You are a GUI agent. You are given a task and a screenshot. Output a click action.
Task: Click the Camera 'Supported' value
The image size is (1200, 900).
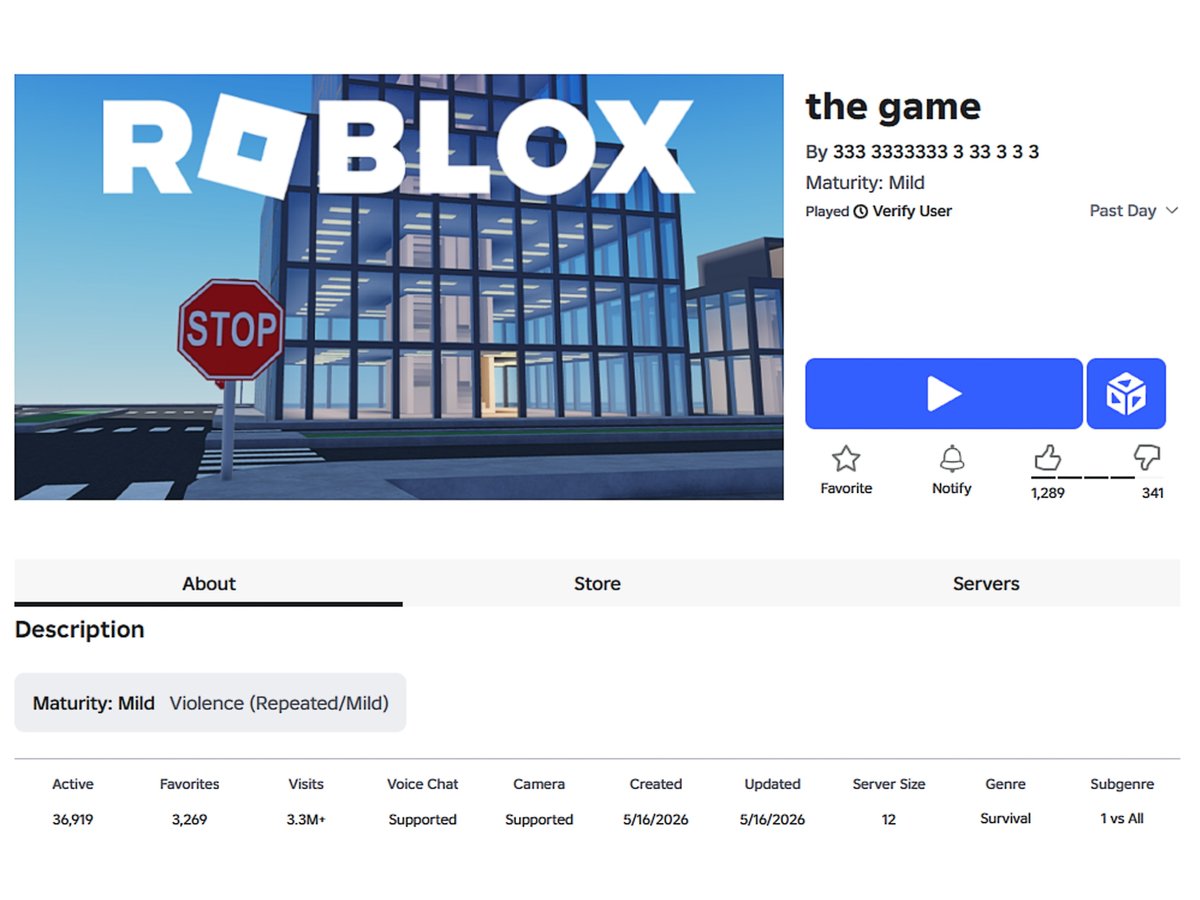[539, 819]
